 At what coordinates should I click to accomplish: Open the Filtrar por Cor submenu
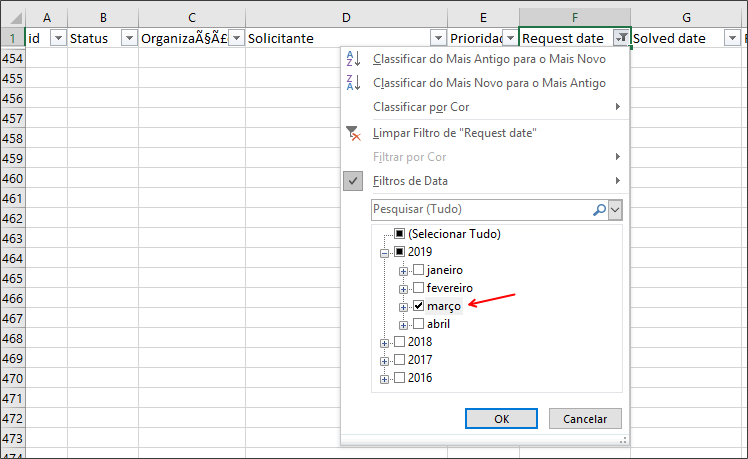[485, 157]
